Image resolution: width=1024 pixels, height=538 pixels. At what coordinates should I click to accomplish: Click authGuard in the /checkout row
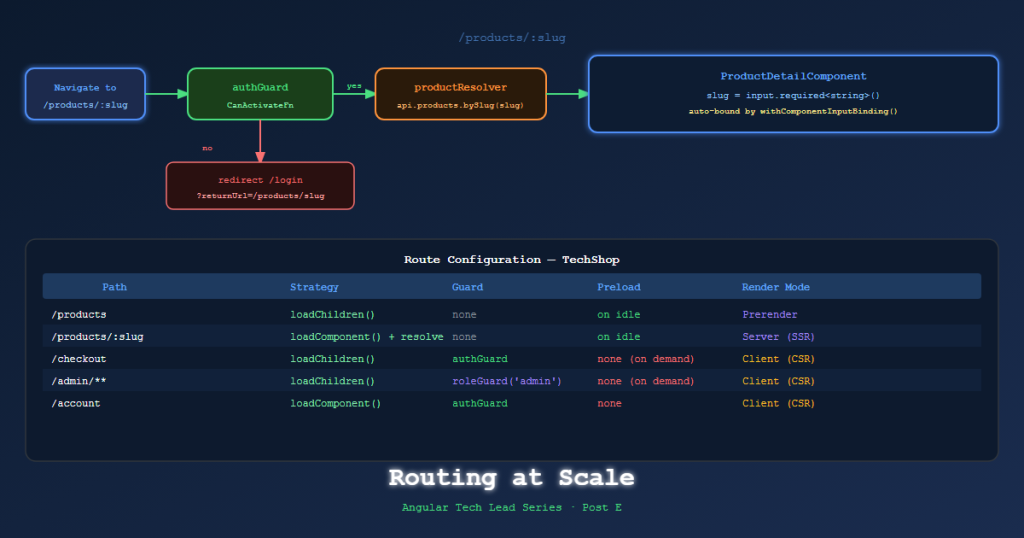click(480, 359)
